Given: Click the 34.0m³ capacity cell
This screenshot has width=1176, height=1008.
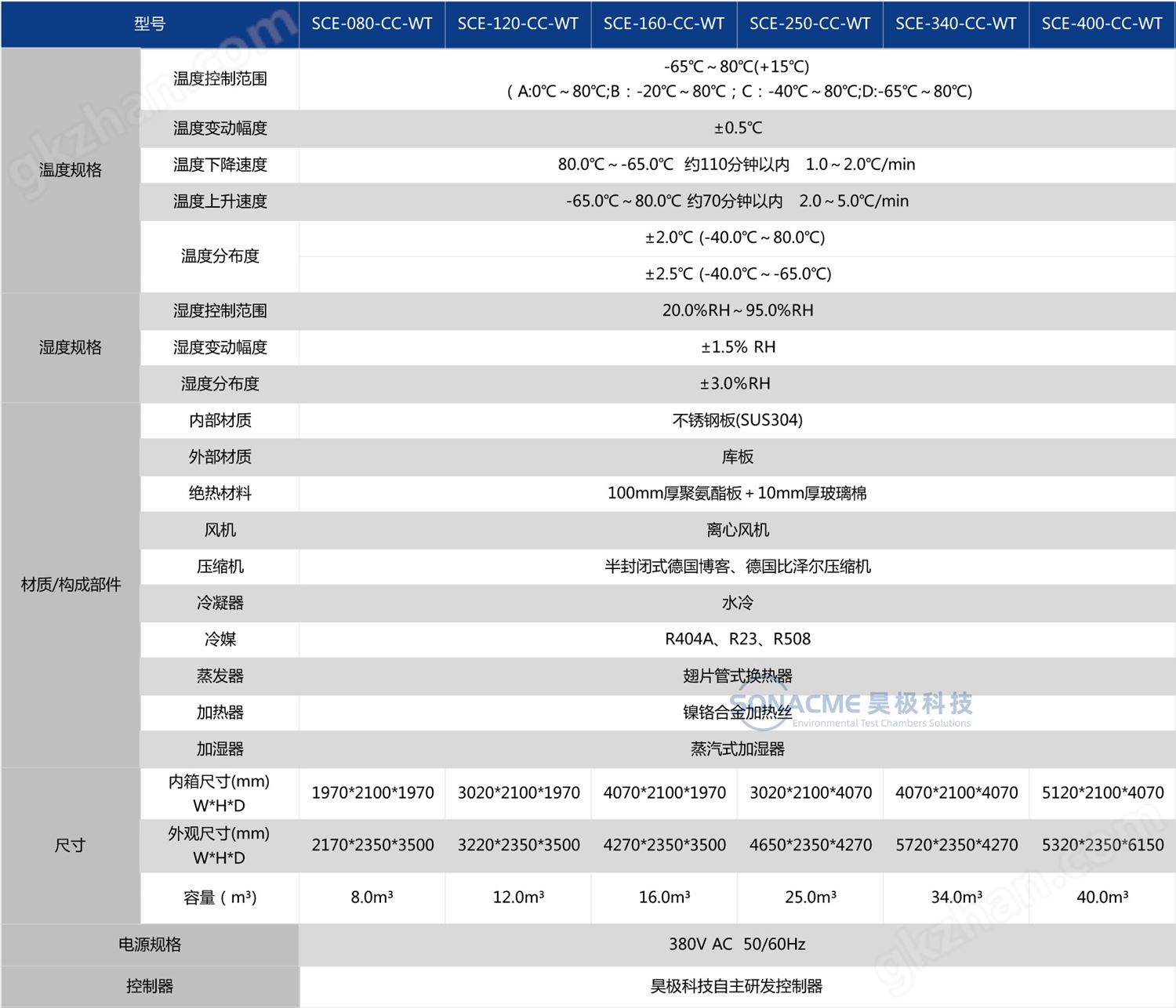Looking at the screenshot, I should (x=956, y=897).
